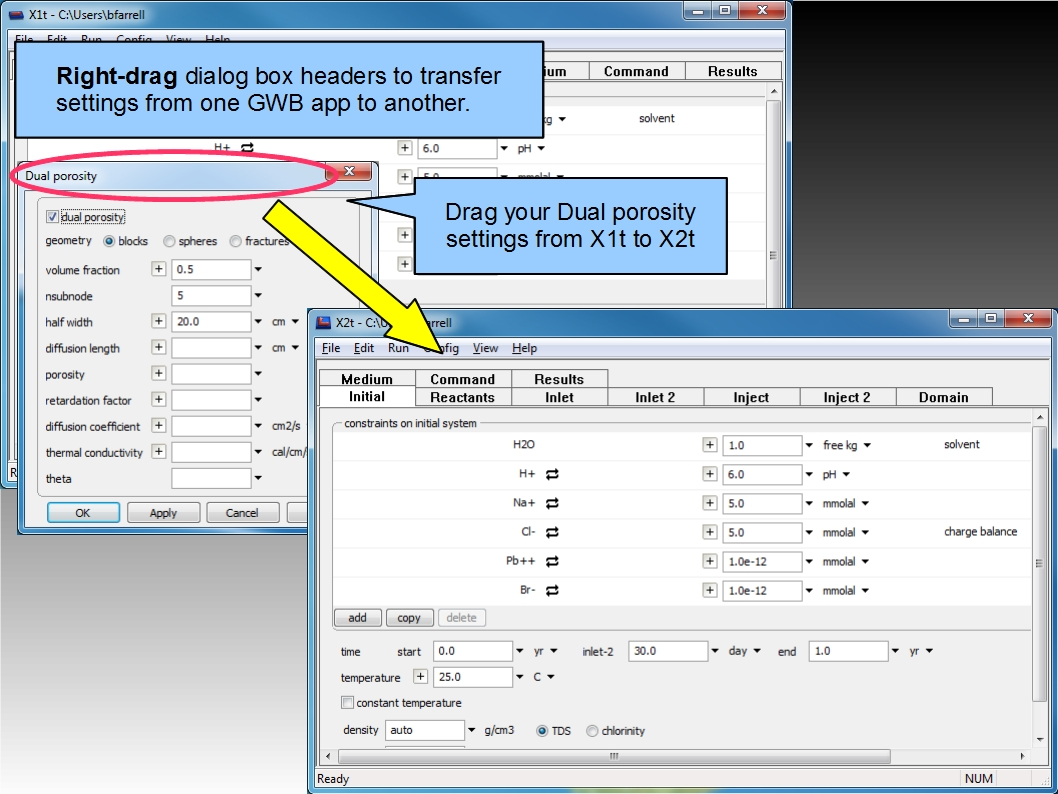Open the mmolal unit dropdown for Br-
The image size is (1058, 794).
865,590
